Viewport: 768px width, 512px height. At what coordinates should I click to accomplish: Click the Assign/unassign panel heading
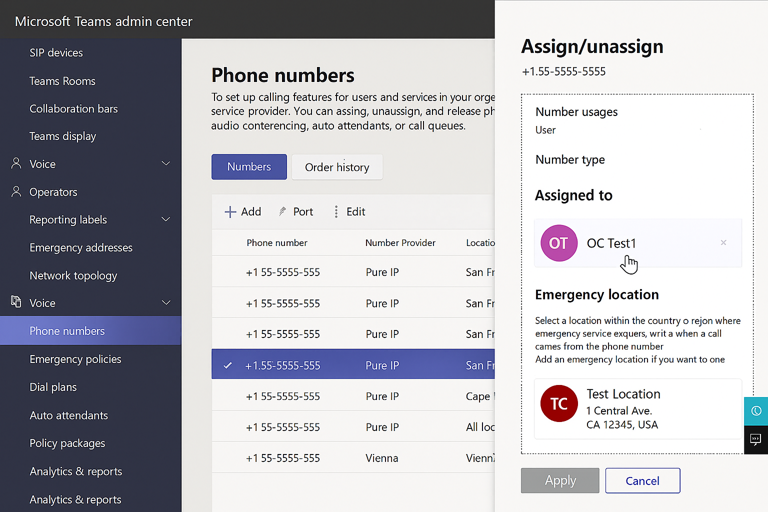[x=592, y=47]
